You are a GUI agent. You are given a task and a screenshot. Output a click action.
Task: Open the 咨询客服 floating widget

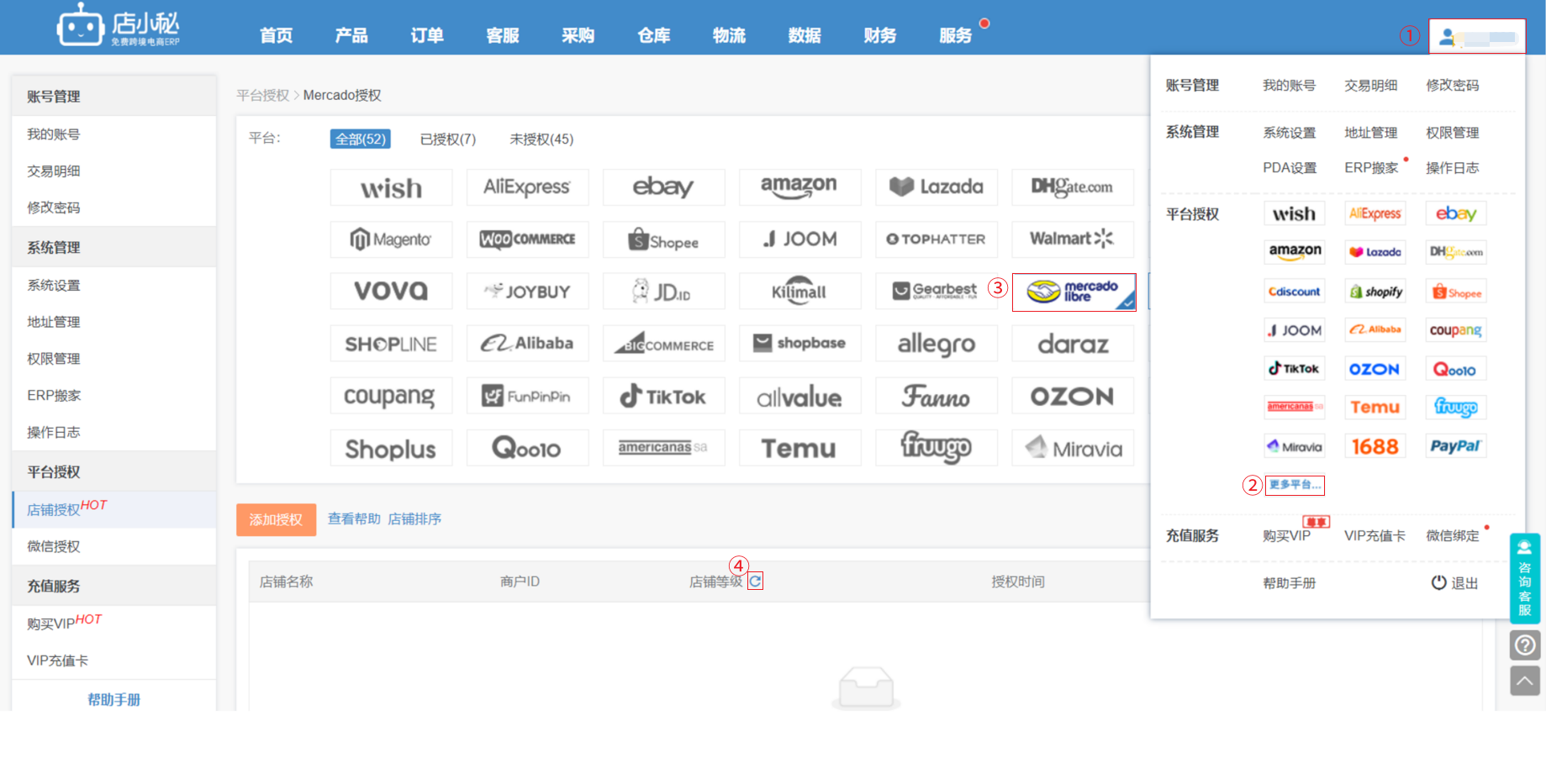point(1525,578)
